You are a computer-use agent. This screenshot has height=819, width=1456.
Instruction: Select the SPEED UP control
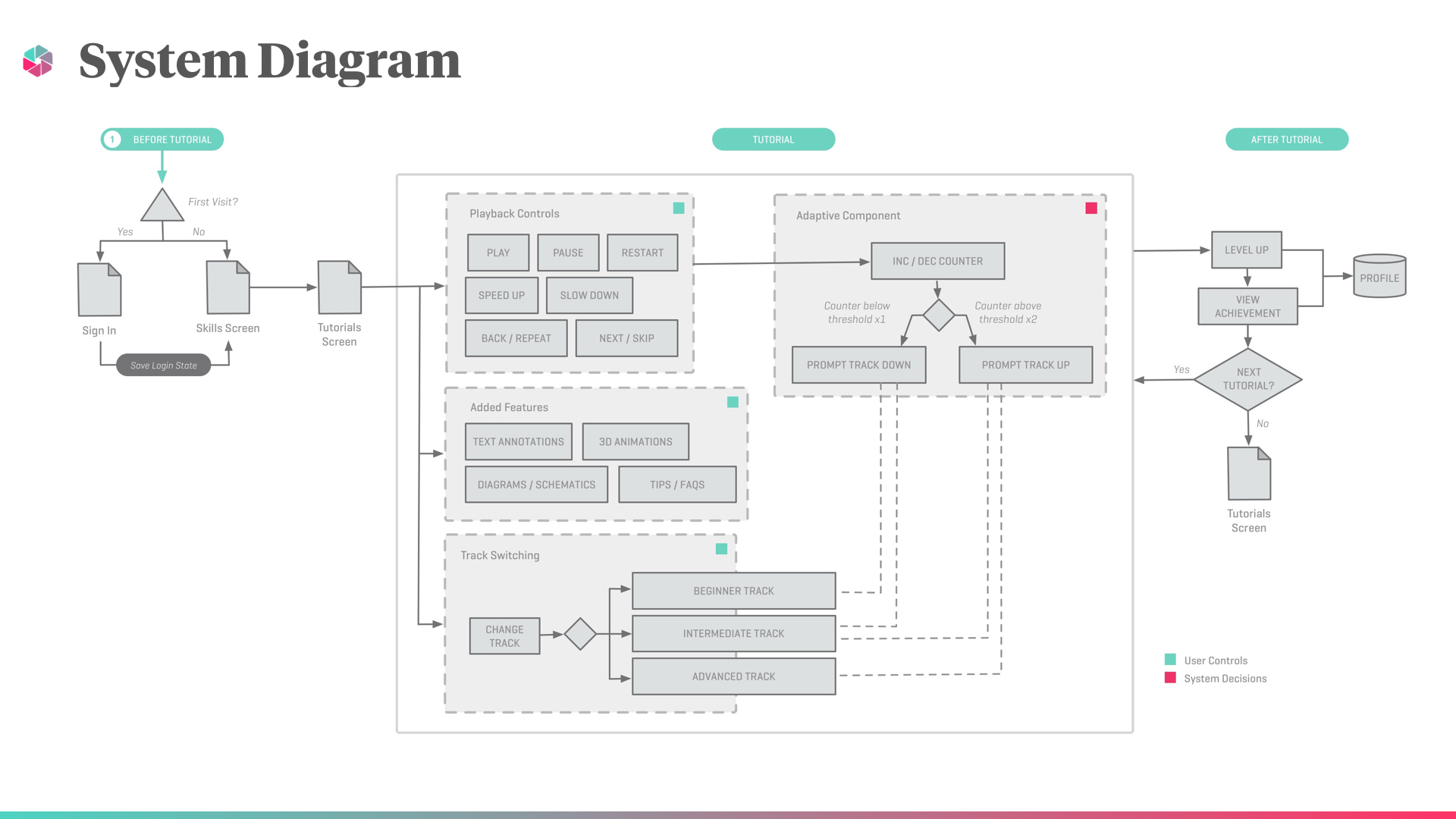coord(501,295)
